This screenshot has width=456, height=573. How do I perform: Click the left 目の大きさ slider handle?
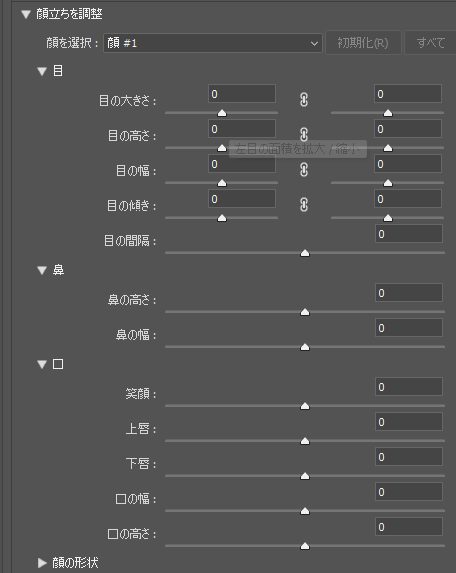point(222,113)
